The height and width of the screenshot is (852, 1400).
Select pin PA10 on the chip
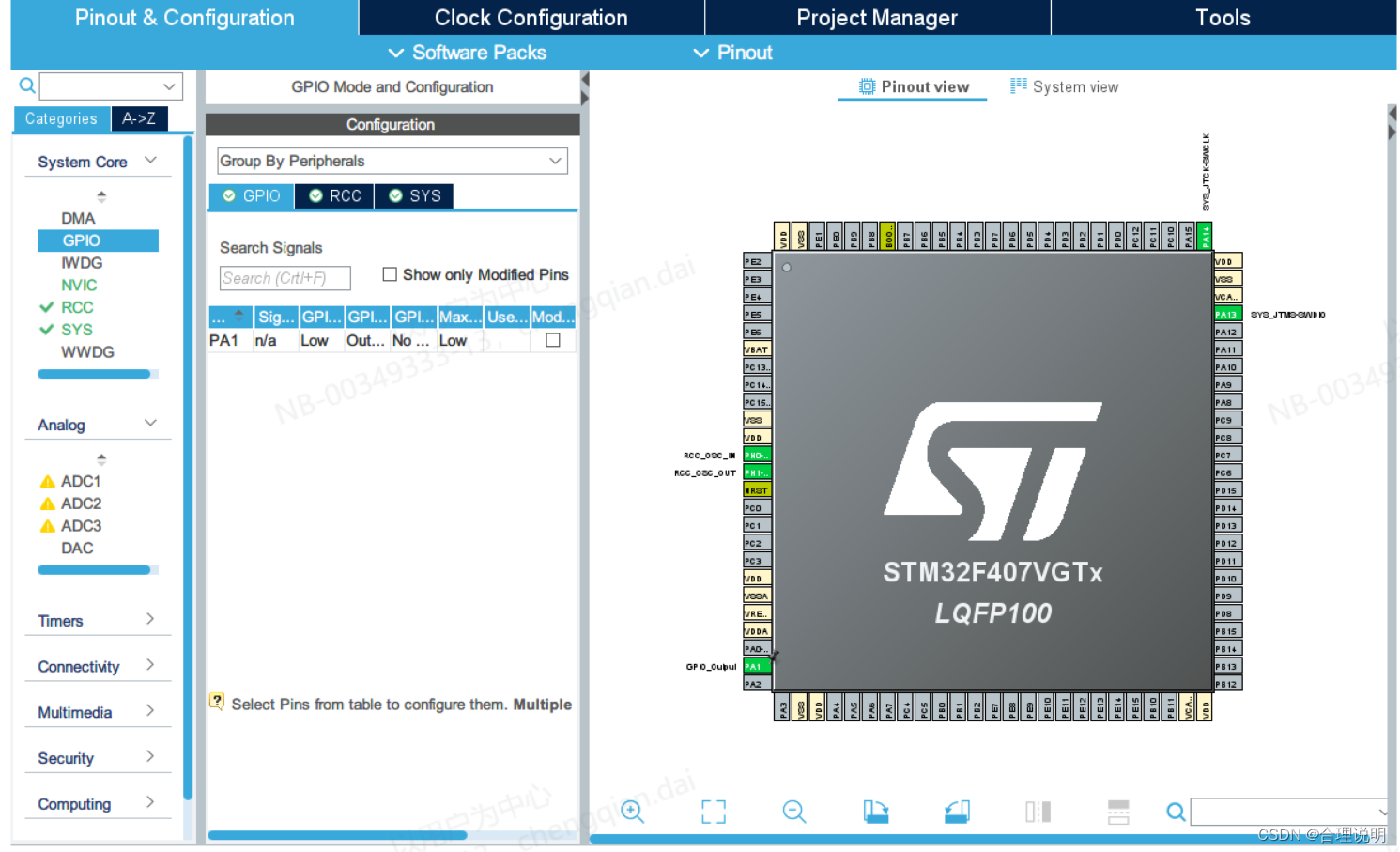click(1227, 367)
